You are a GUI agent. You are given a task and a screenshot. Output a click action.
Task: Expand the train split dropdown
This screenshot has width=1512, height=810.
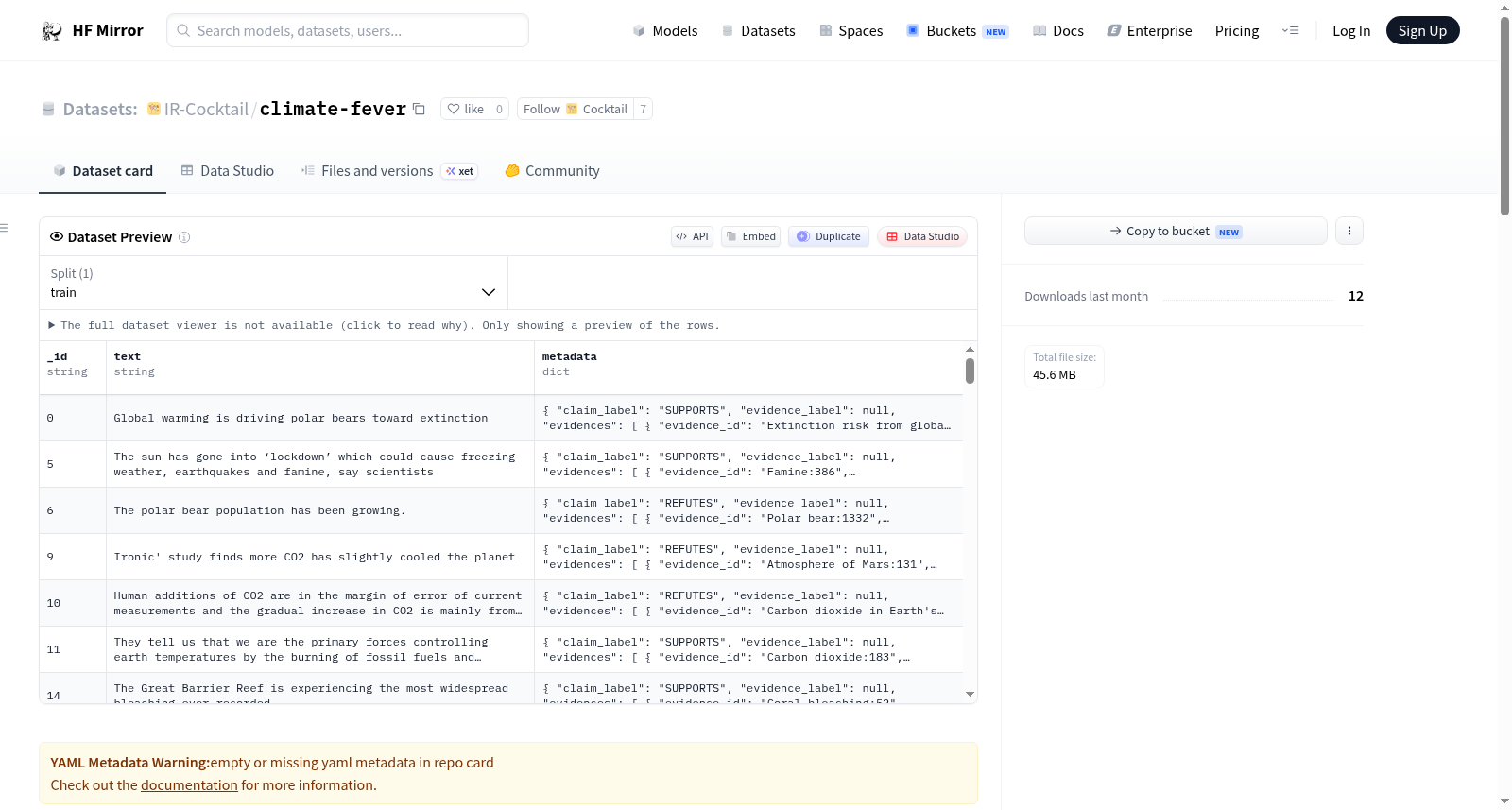click(273, 283)
